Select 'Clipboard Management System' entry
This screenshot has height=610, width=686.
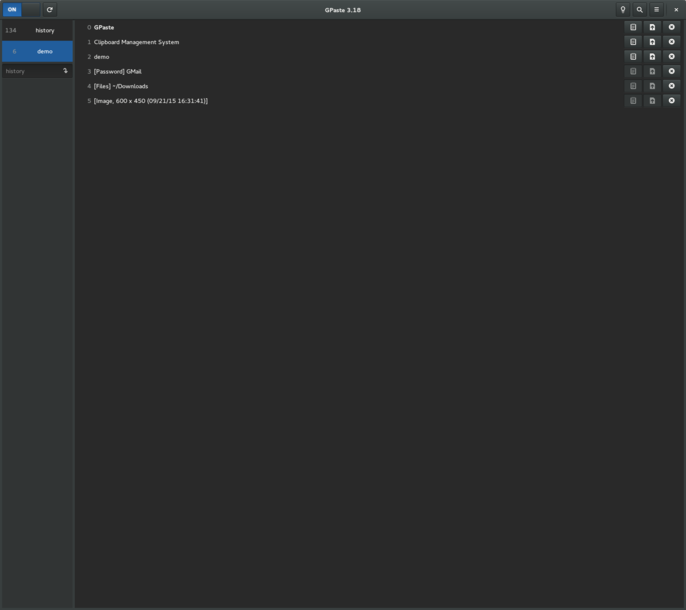pos(136,42)
